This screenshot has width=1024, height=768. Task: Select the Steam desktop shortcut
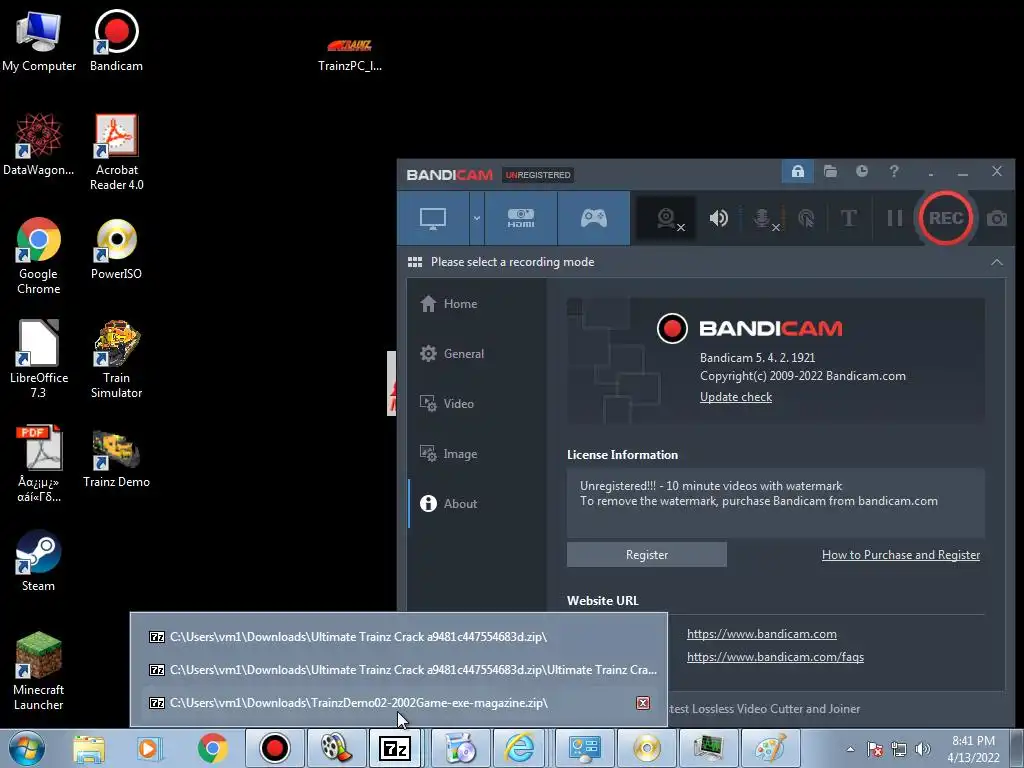[x=39, y=561]
